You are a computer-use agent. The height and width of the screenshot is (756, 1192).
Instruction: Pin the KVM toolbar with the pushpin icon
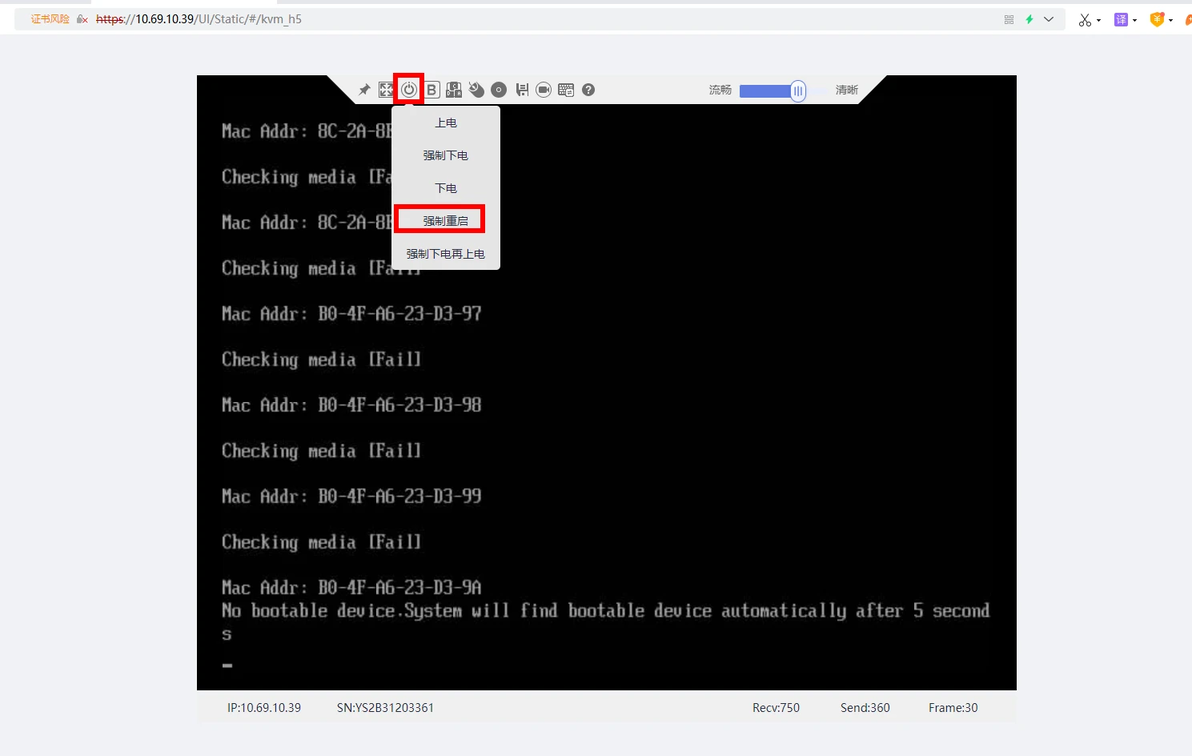(365, 90)
